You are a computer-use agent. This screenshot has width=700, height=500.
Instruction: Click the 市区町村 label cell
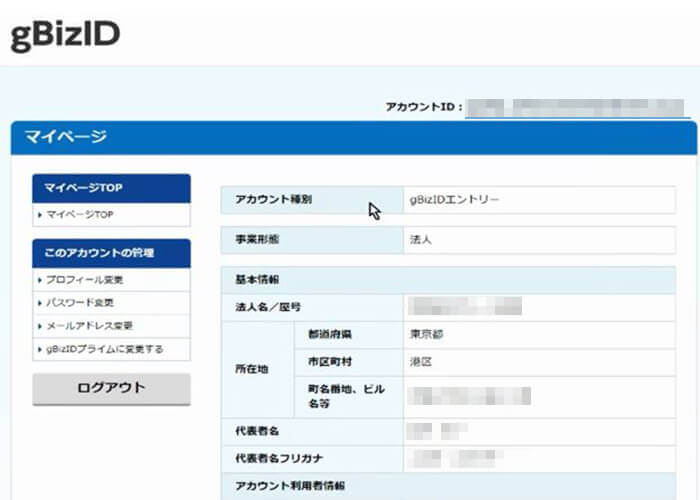[349, 362]
